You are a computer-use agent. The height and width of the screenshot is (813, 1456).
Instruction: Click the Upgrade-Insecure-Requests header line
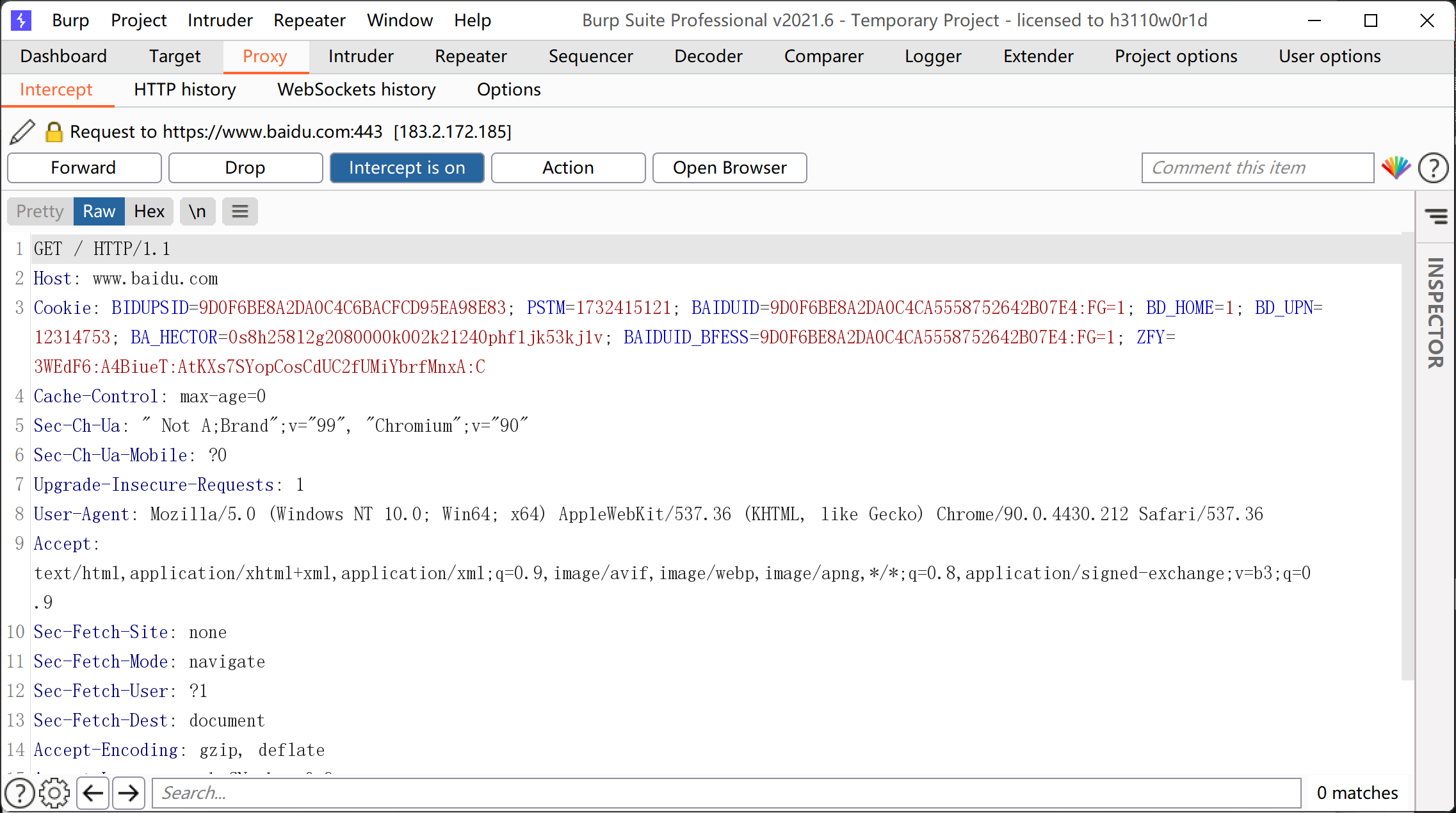point(169,484)
